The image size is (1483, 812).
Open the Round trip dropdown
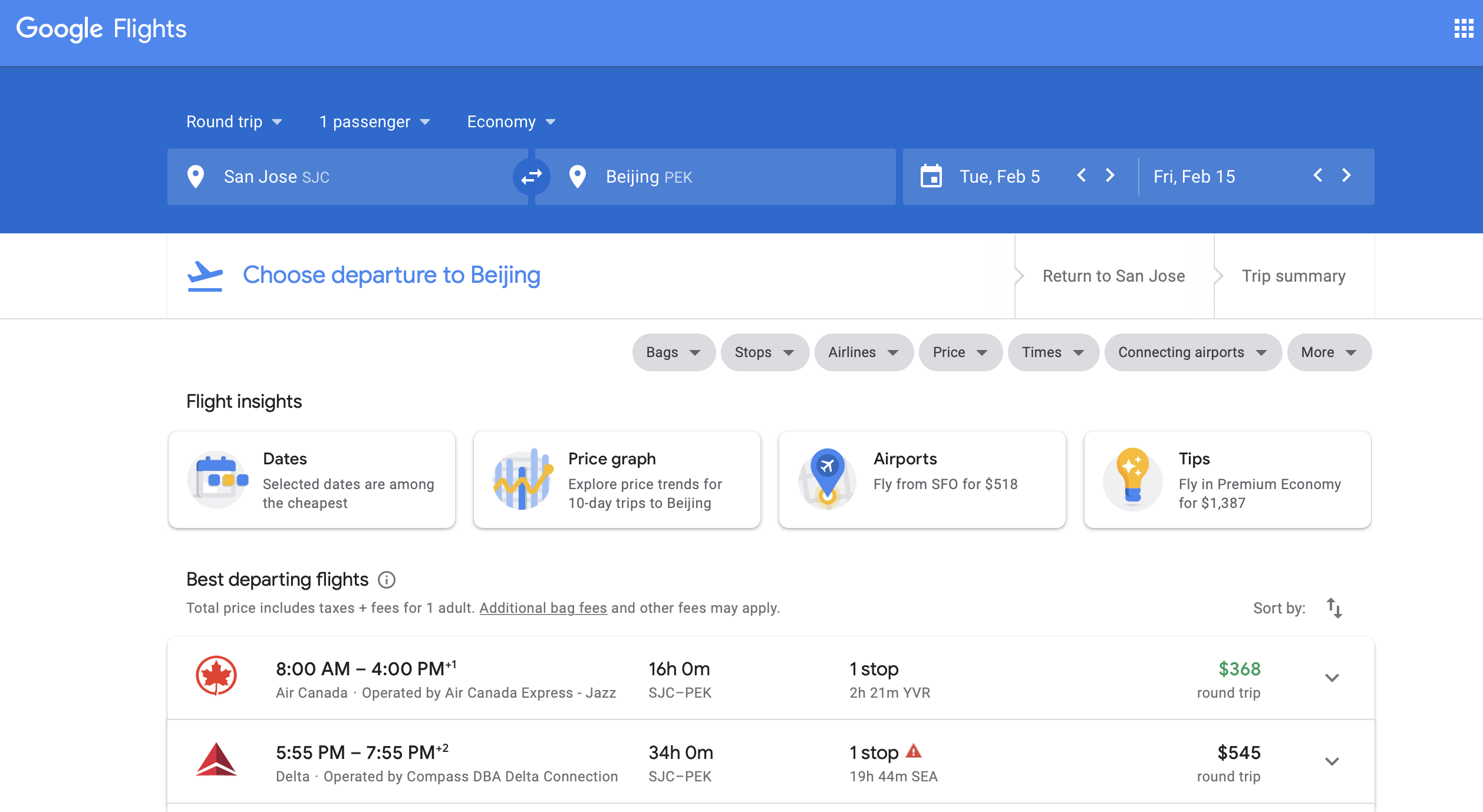[x=234, y=121]
